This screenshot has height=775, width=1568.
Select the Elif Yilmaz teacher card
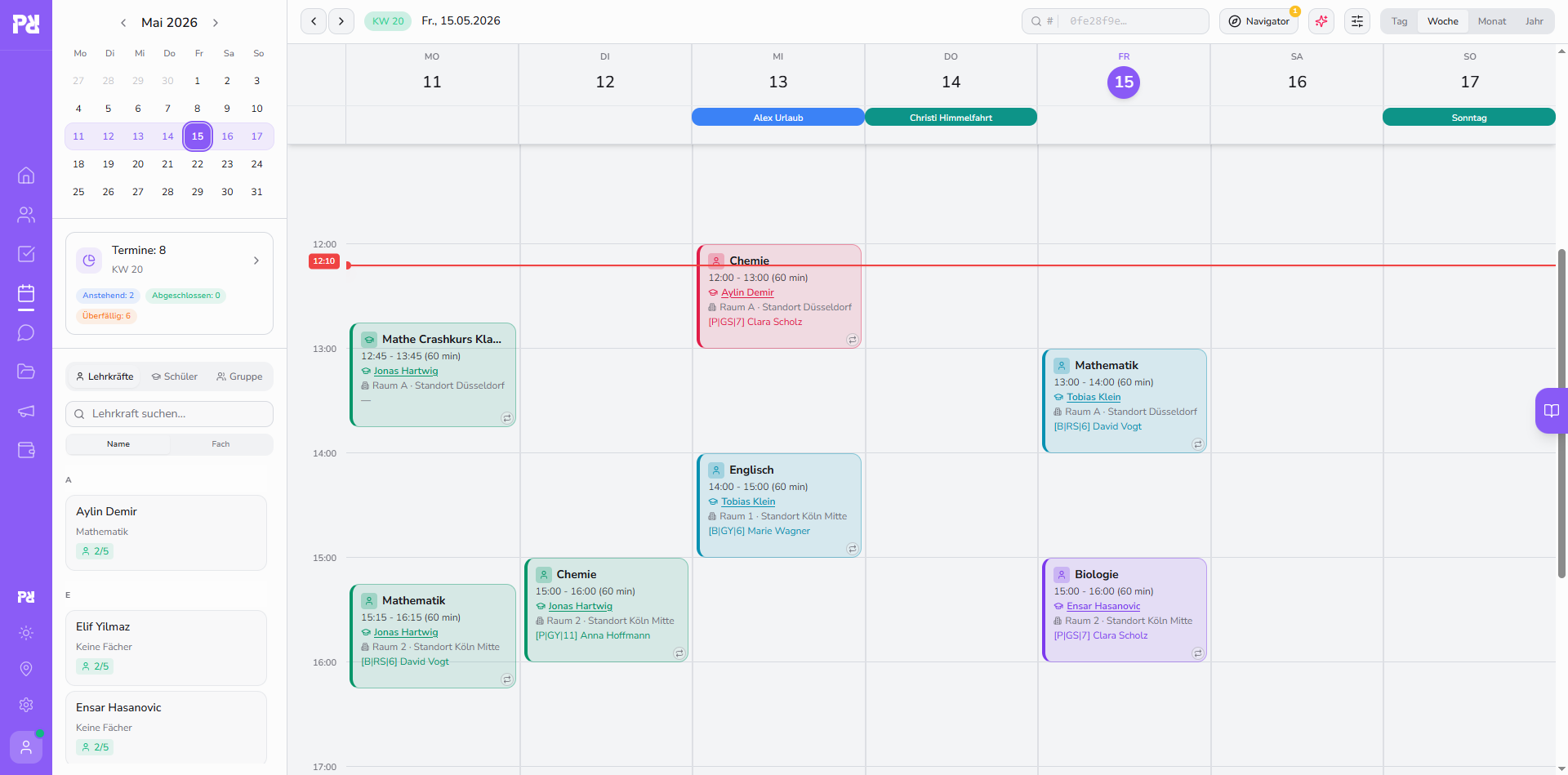(166, 648)
